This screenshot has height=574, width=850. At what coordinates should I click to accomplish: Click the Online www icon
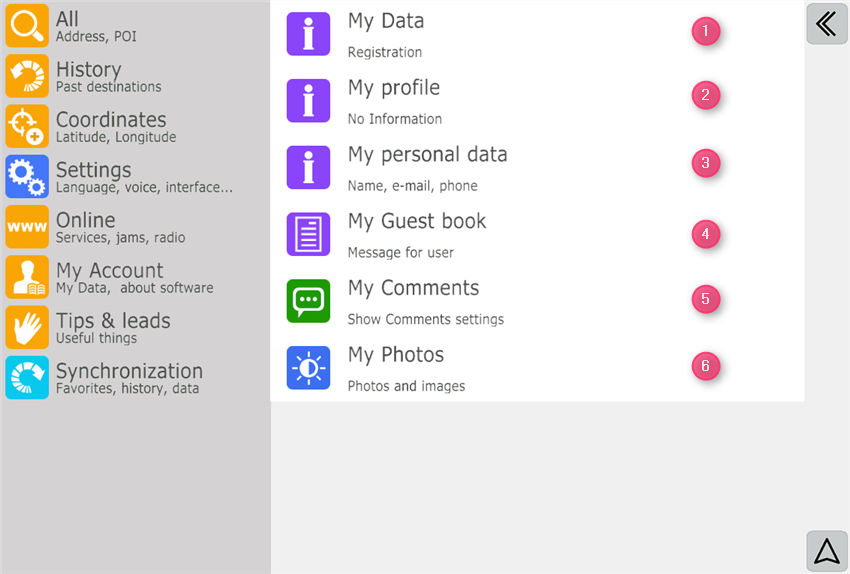click(x=27, y=227)
